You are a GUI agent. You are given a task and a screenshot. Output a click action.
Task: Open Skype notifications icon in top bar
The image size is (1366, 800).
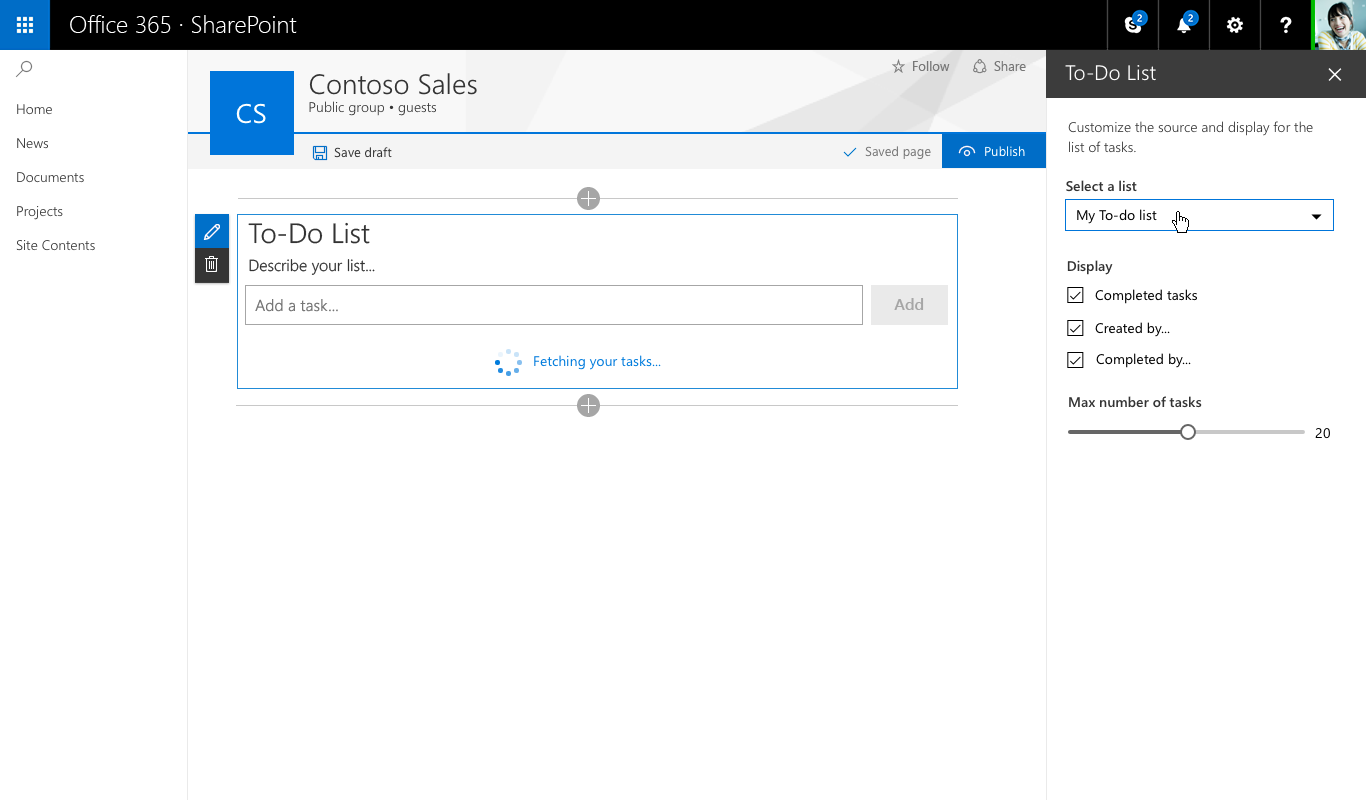(1133, 25)
